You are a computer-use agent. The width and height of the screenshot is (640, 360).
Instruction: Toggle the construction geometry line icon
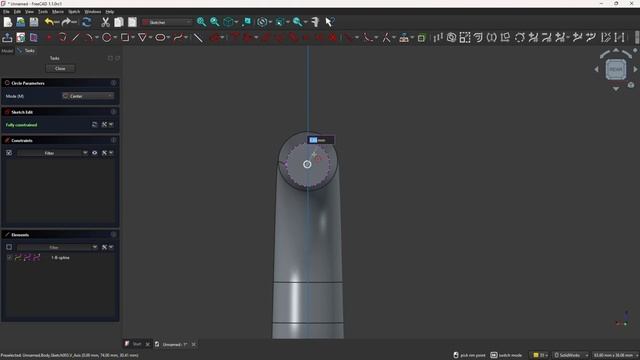[198, 38]
